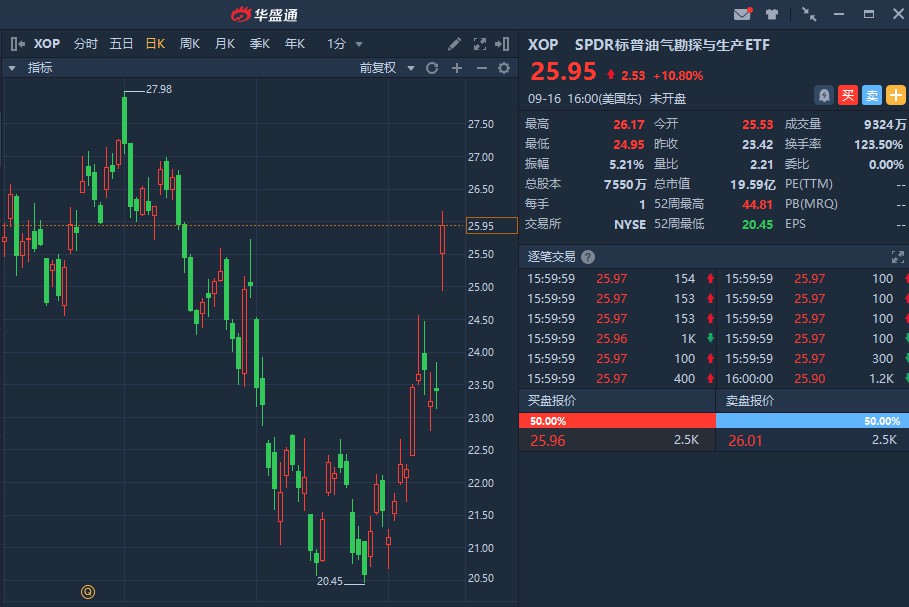This screenshot has height=607, width=909.
Task: Click the 最高 value 26.17
Action: pyautogui.click(x=628, y=124)
